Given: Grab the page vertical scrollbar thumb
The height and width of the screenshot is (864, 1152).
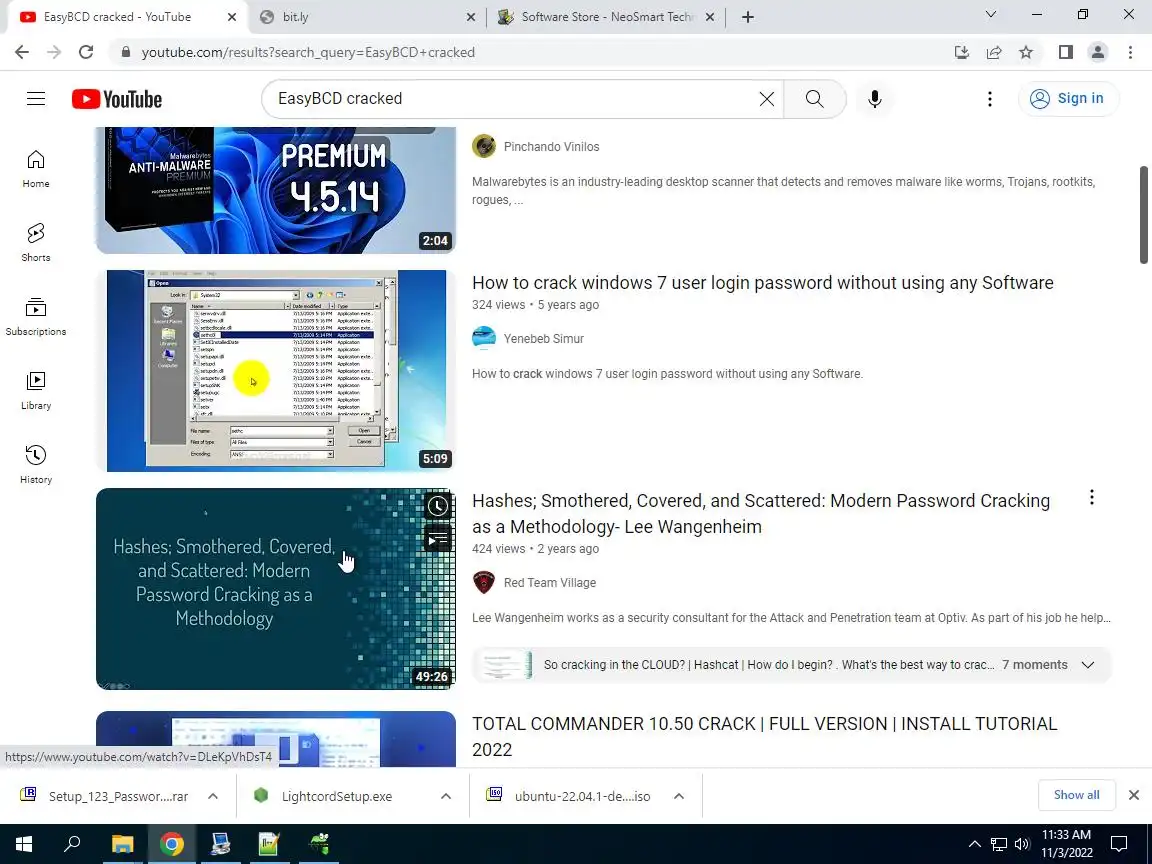Looking at the screenshot, I should (x=1143, y=215).
